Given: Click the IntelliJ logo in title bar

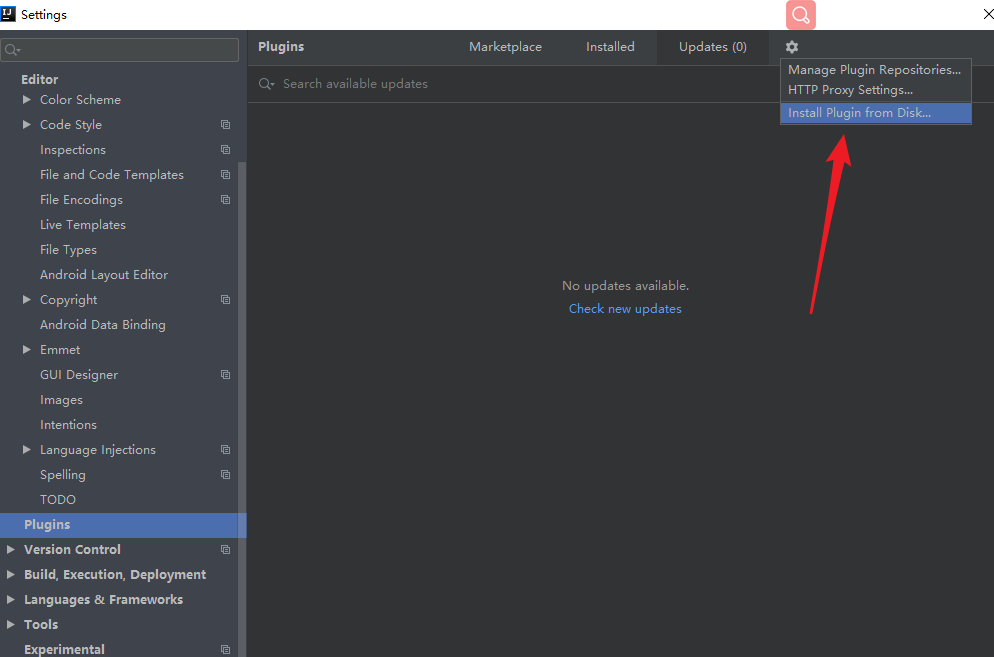Looking at the screenshot, I should 8,14.
